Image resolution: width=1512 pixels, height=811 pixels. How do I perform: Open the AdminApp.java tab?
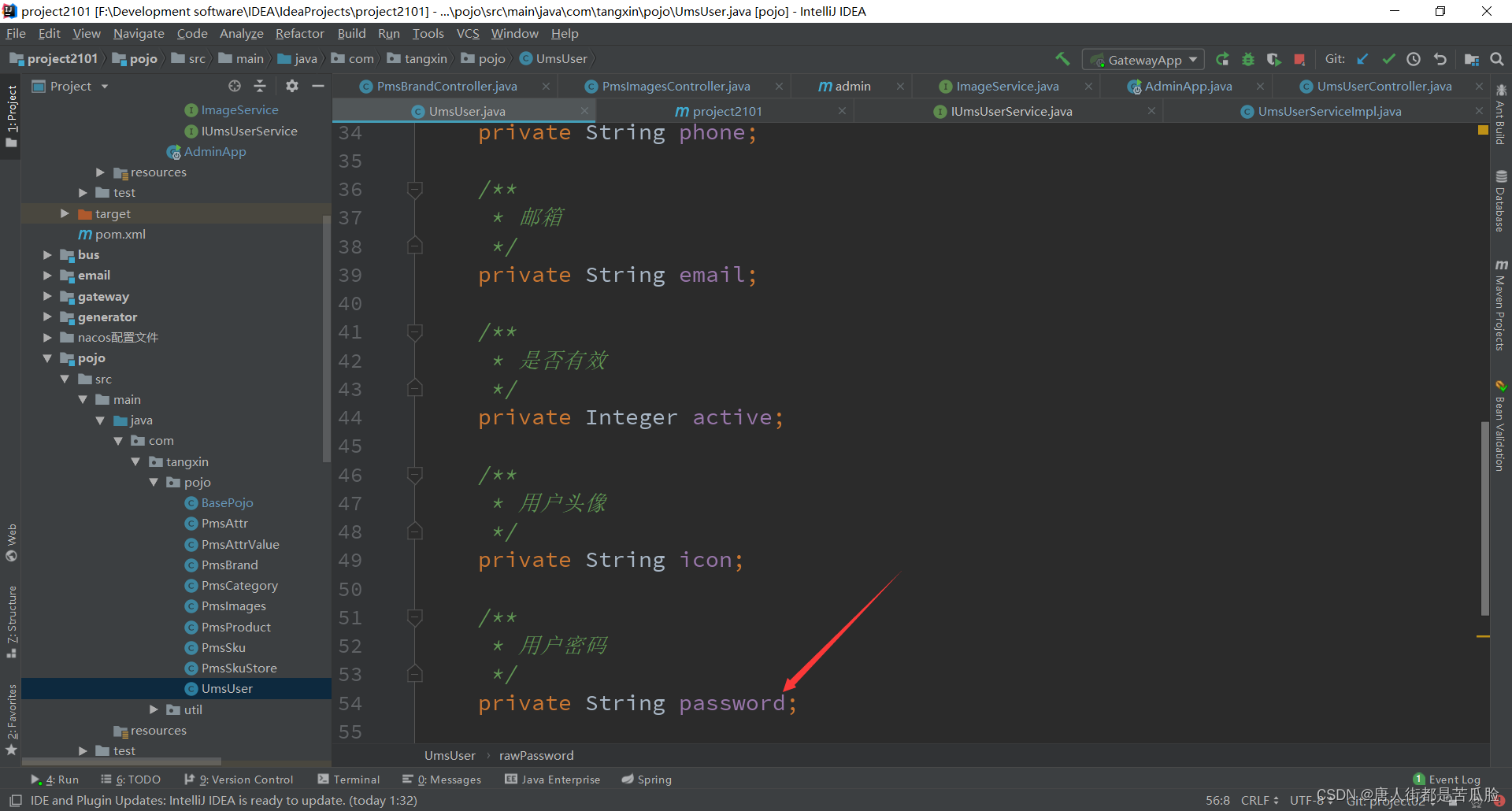(x=1188, y=87)
